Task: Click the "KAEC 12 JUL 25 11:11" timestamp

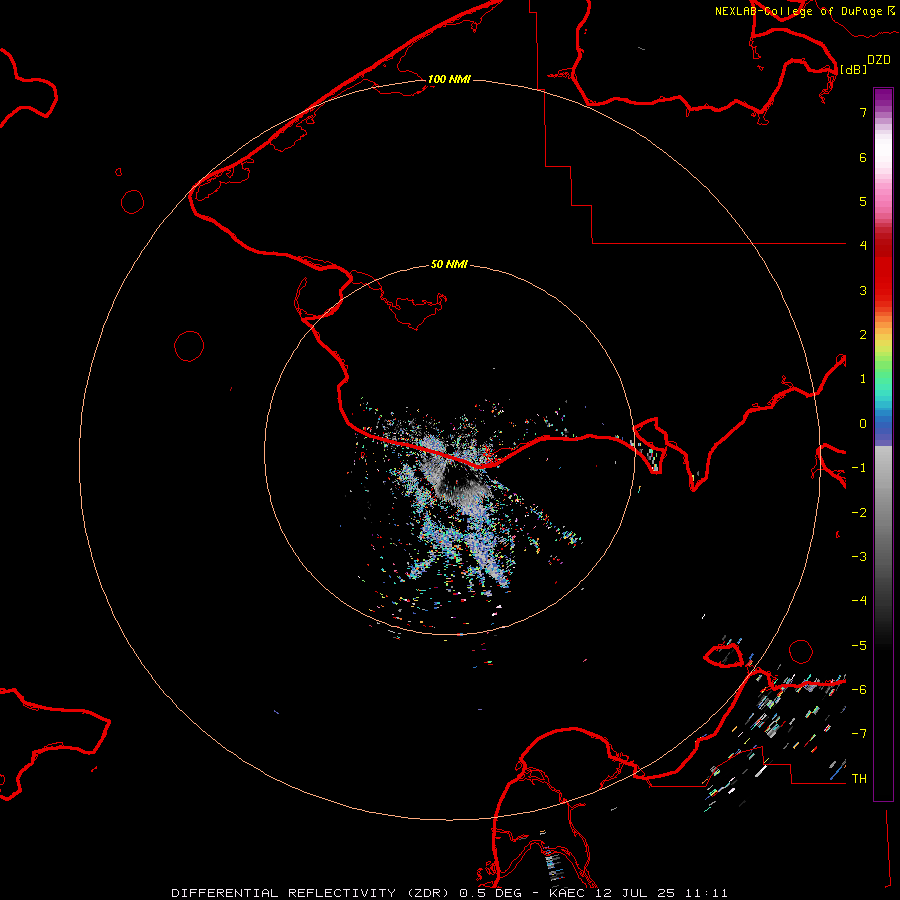Action: pos(638,893)
